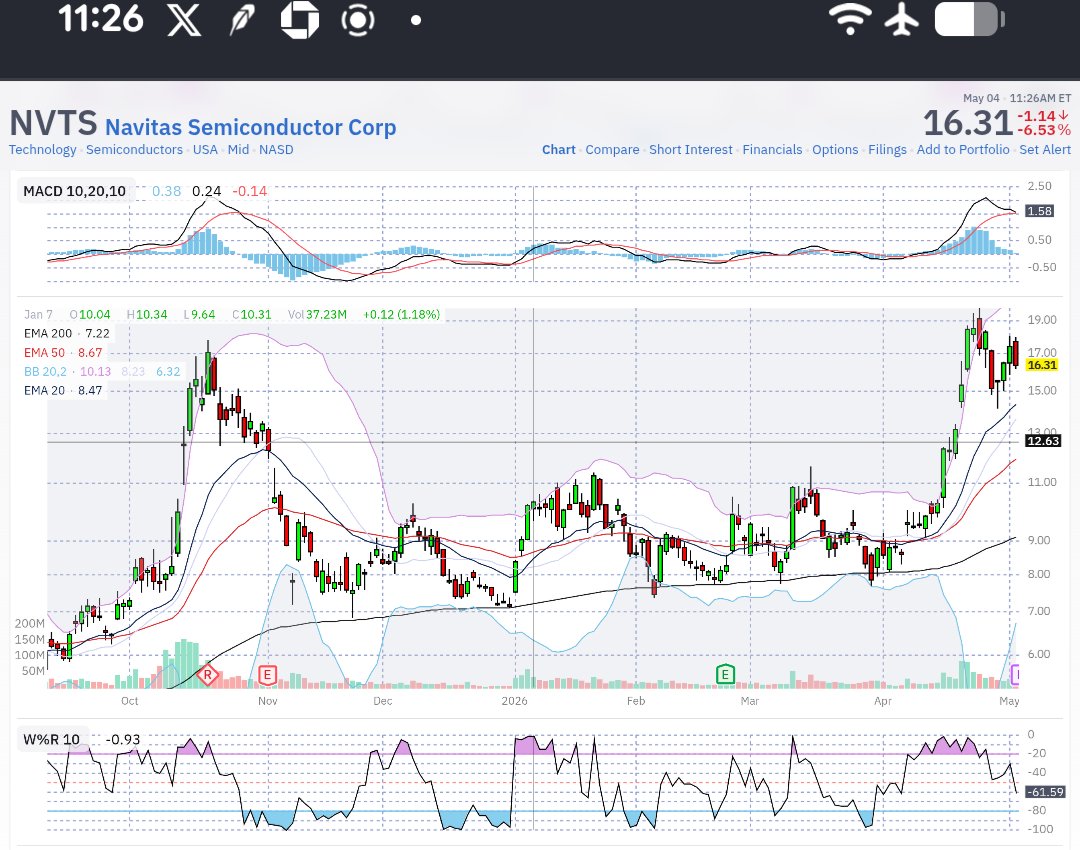
Task: Click the May label on the time axis
Action: (1009, 701)
